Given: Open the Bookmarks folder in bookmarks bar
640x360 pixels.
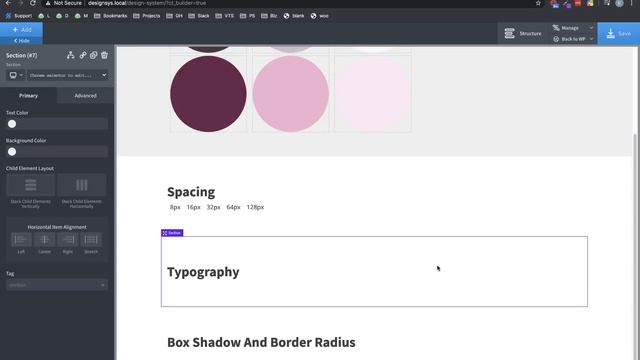Looking at the screenshot, I should point(111,16).
